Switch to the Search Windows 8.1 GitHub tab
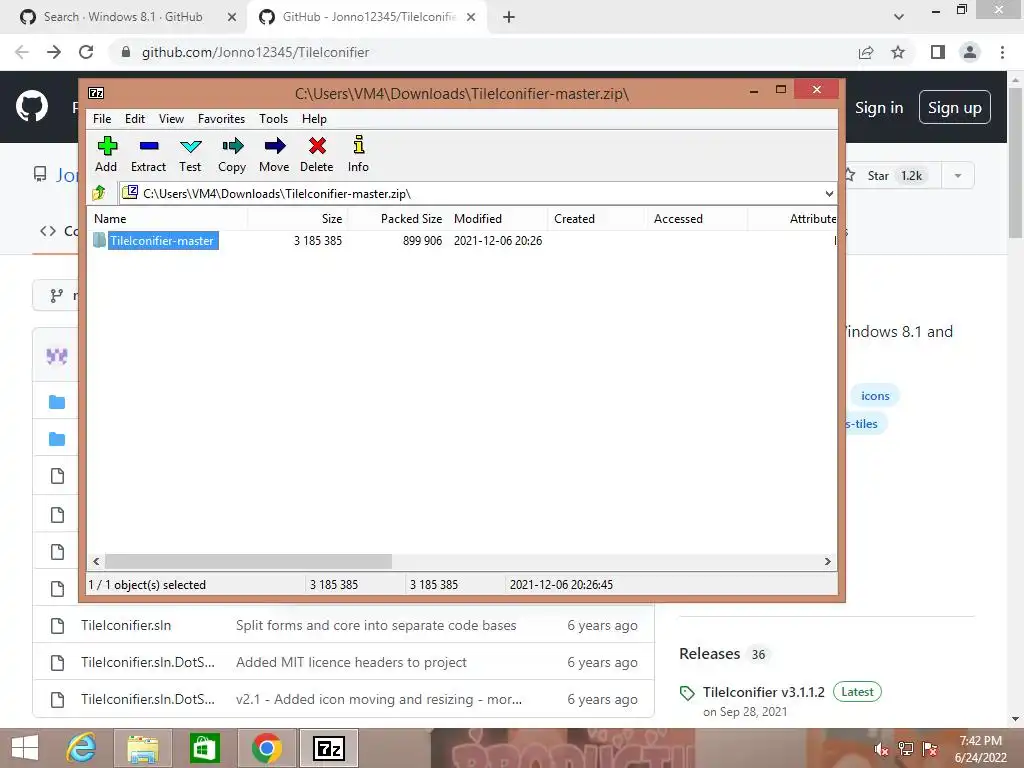This screenshot has height=768, width=1024. pyautogui.click(x=123, y=17)
